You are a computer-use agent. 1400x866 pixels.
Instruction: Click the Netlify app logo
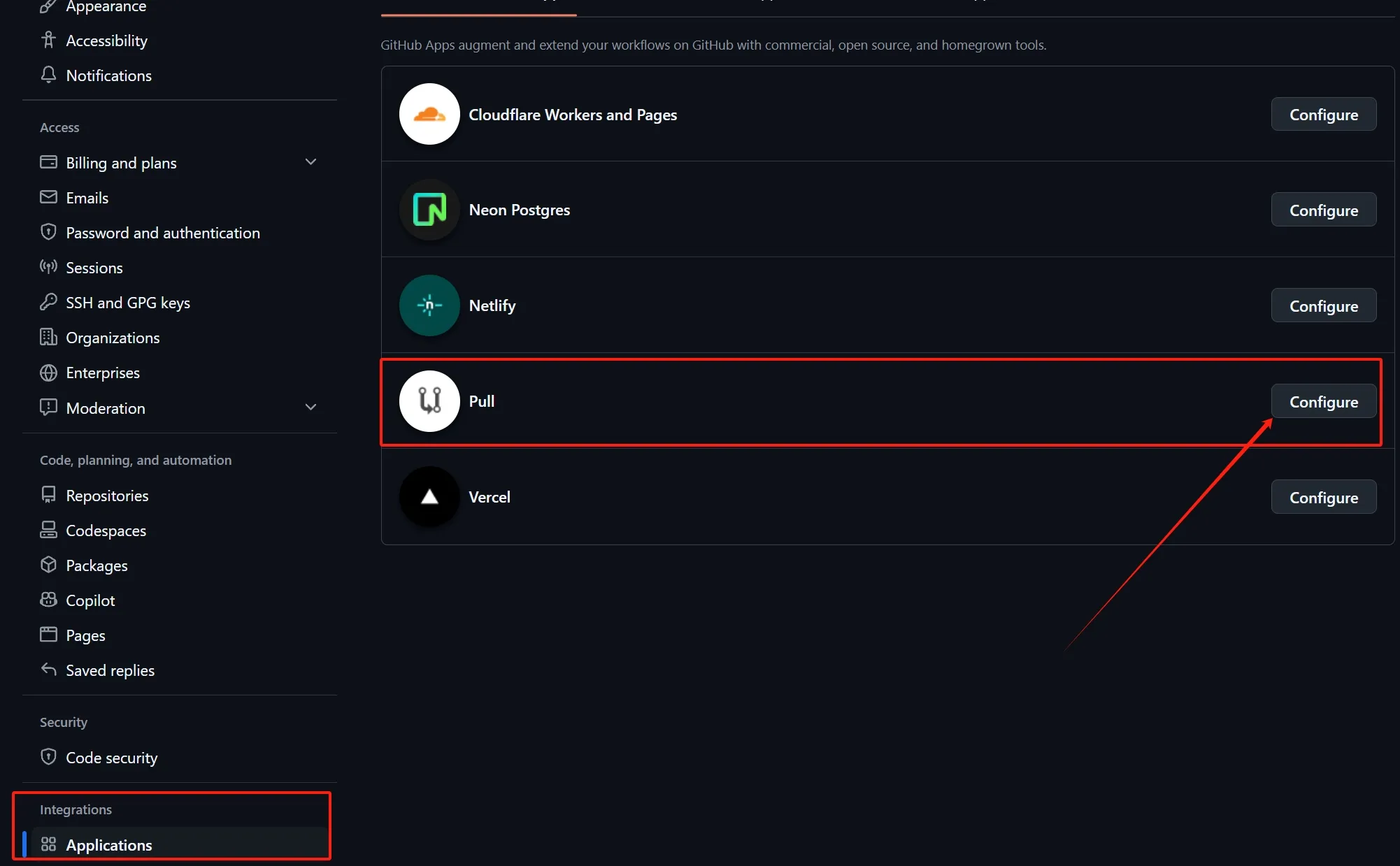click(x=429, y=305)
